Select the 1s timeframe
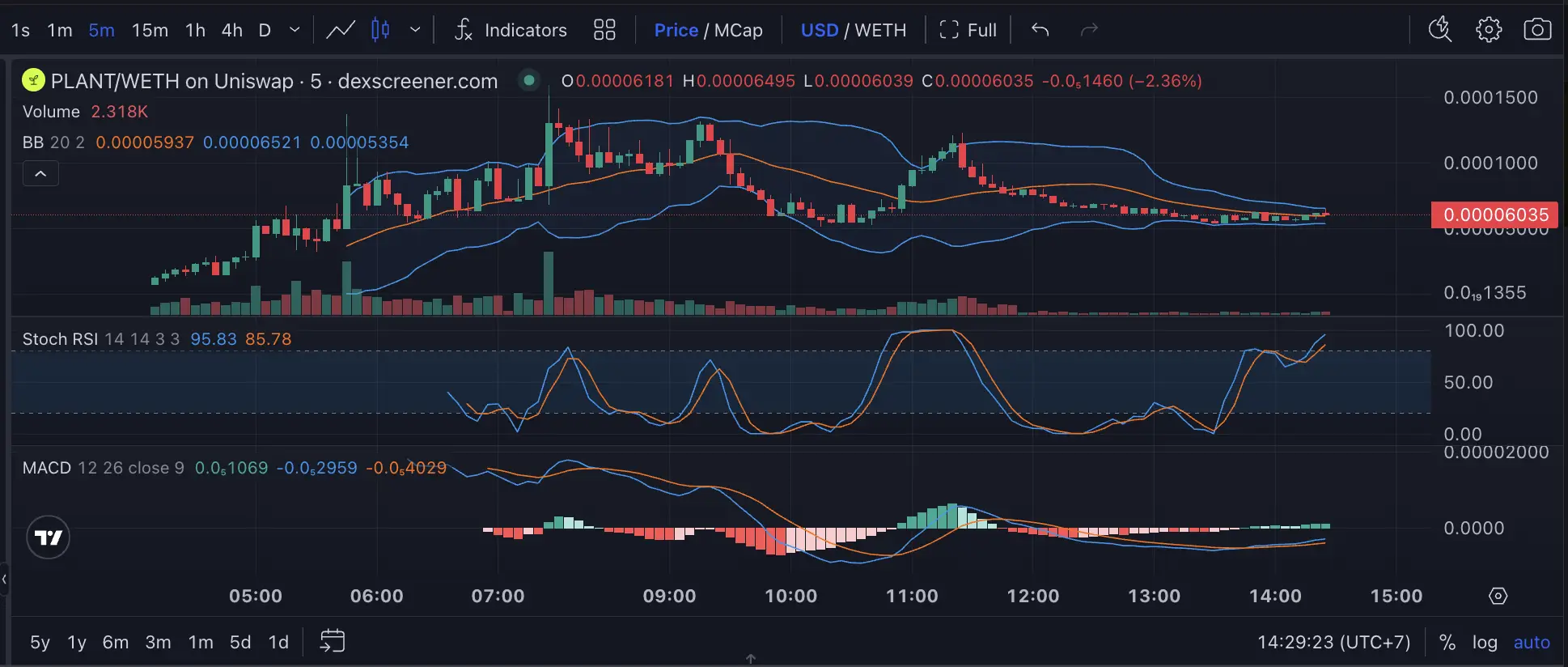The width and height of the screenshot is (1568, 667). point(20,31)
